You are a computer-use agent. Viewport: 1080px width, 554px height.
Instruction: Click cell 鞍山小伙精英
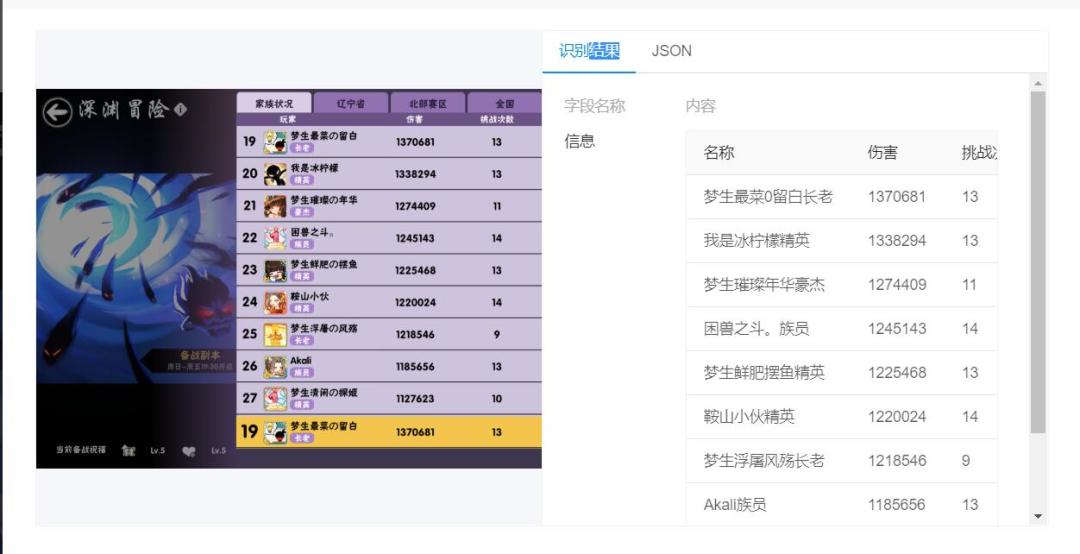click(x=749, y=418)
